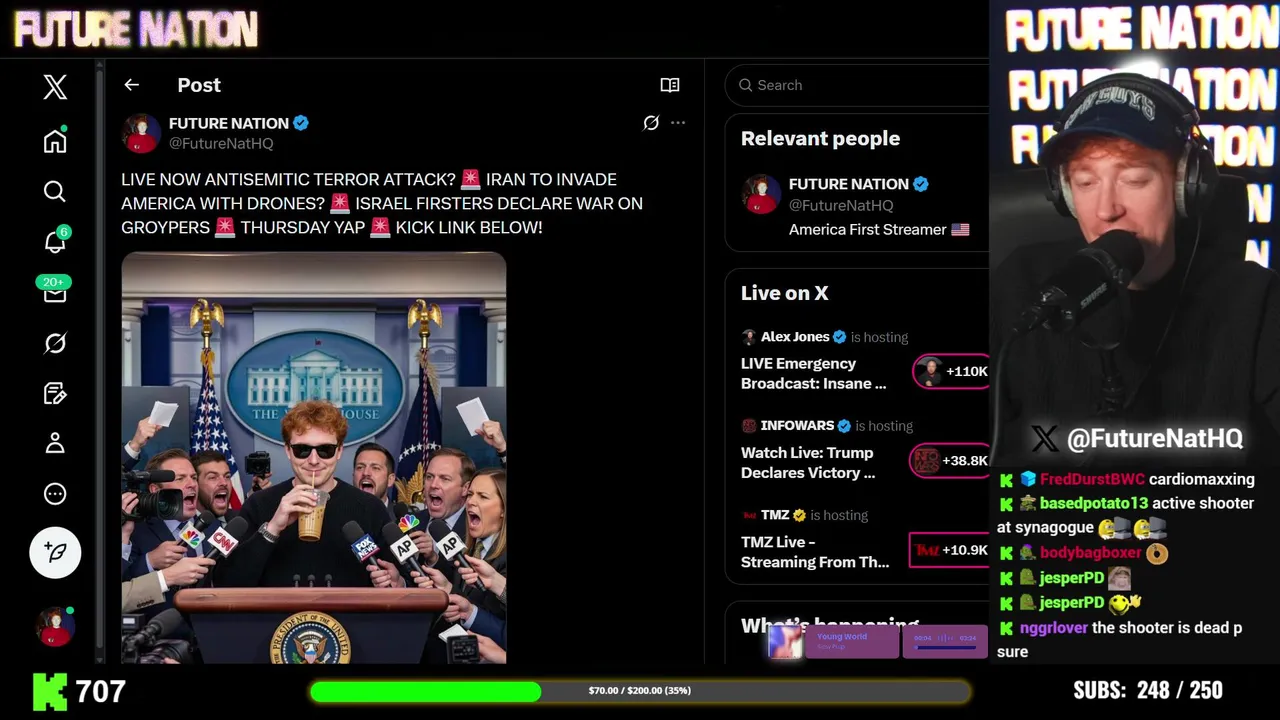Open Profile person icon in sidebar
Viewport: 1280px width, 720px height.
[x=55, y=443]
